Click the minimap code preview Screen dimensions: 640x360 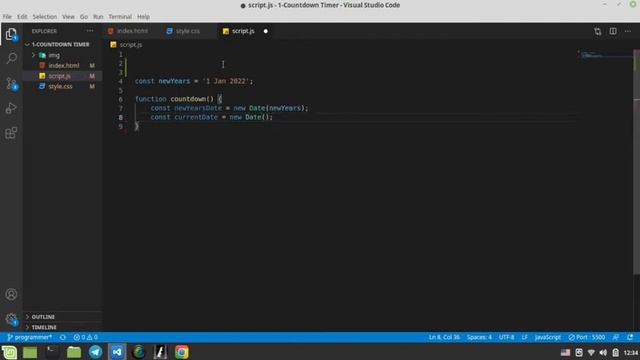click(x=593, y=55)
